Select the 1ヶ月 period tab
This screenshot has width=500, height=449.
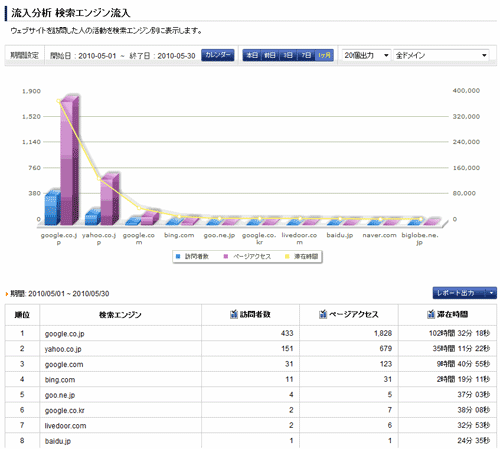[324, 55]
